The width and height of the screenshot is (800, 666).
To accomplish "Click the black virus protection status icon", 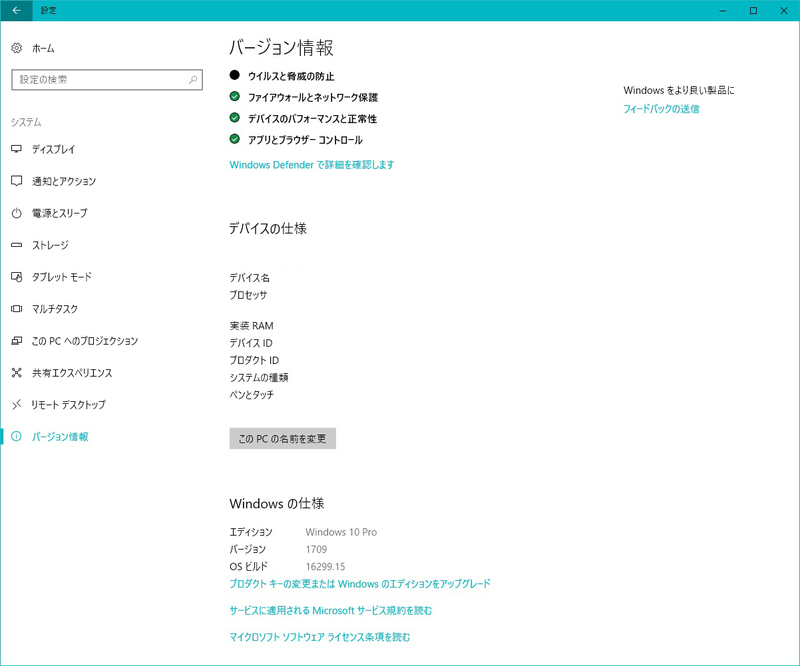I will (x=234, y=75).
